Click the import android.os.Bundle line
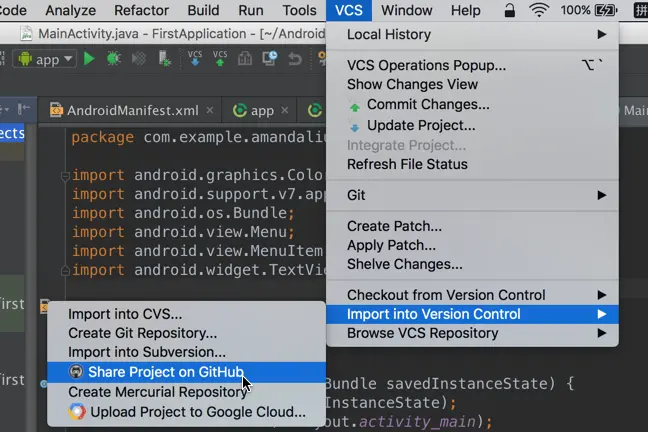 [183, 213]
